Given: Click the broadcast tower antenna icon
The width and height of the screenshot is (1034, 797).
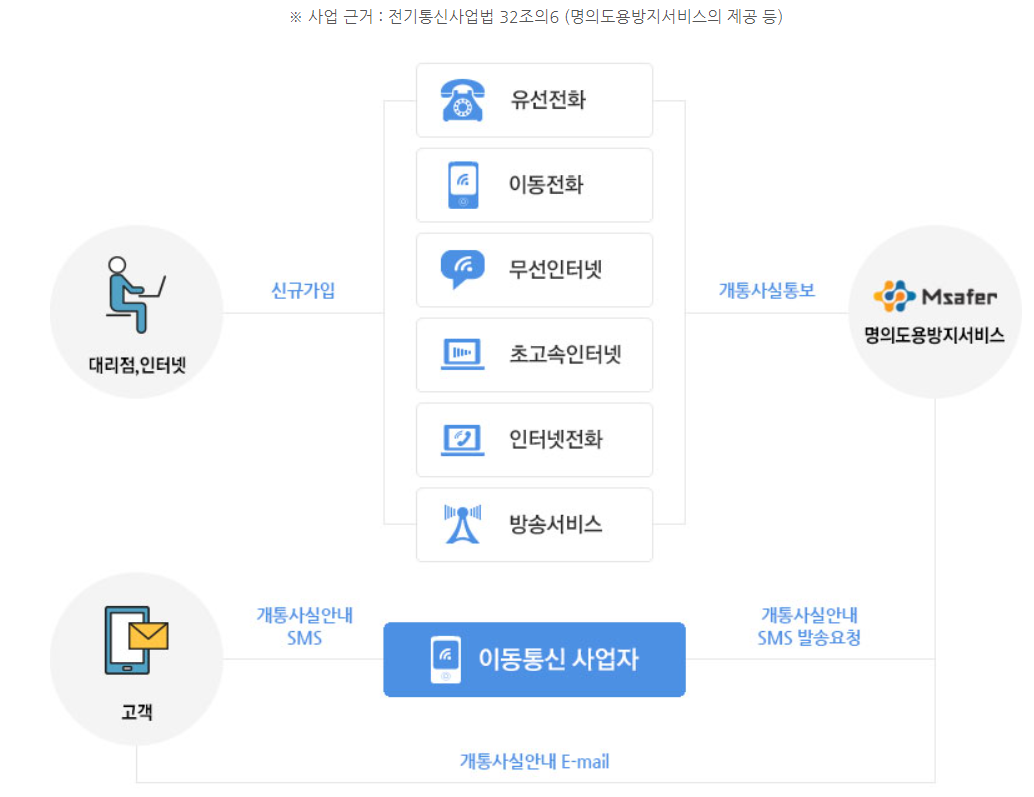Looking at the screenshot, I should pos(462,524).
